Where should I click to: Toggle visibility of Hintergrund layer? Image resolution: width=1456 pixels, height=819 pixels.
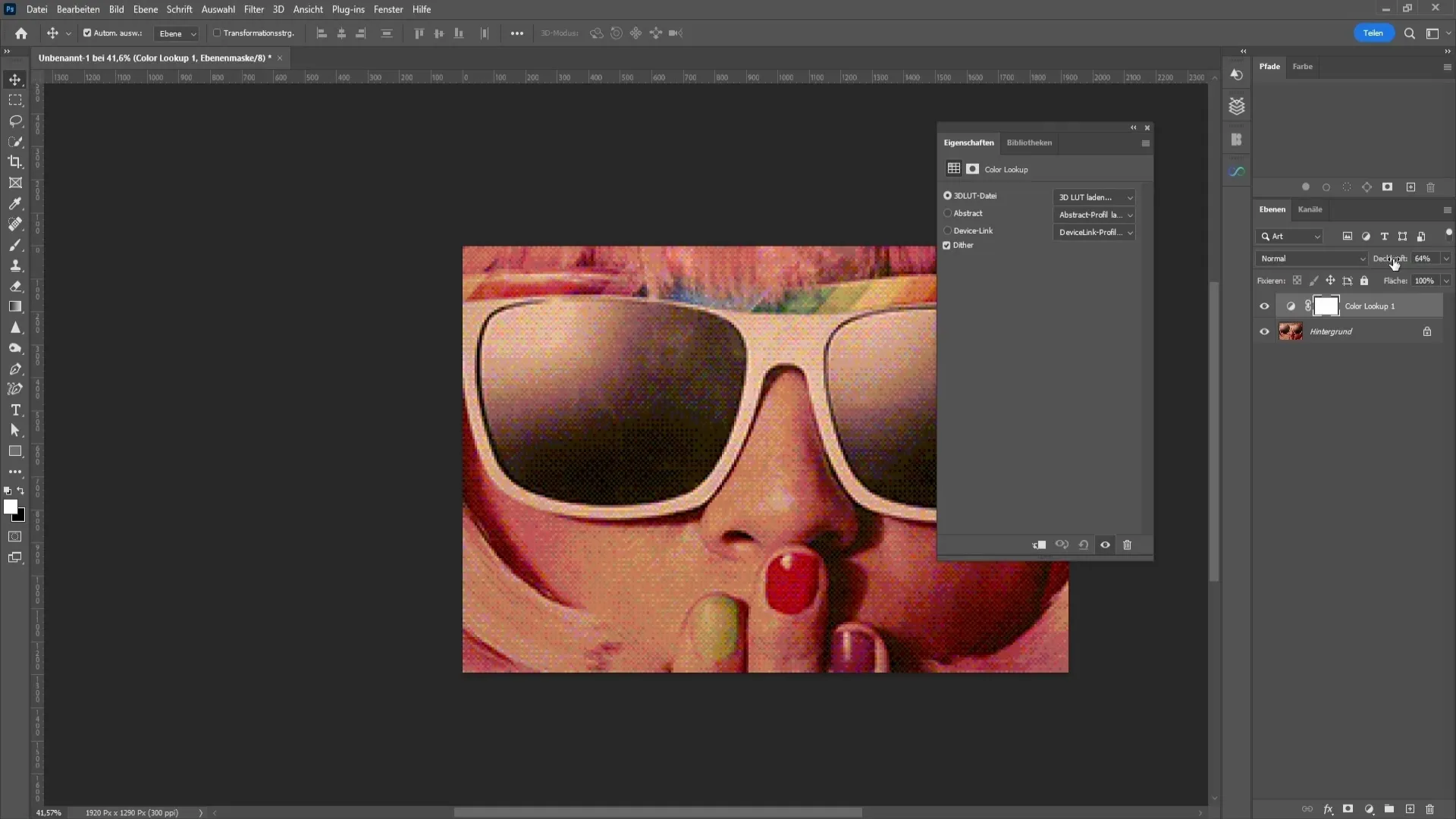pyautogui.click(x=1264, y=331)
